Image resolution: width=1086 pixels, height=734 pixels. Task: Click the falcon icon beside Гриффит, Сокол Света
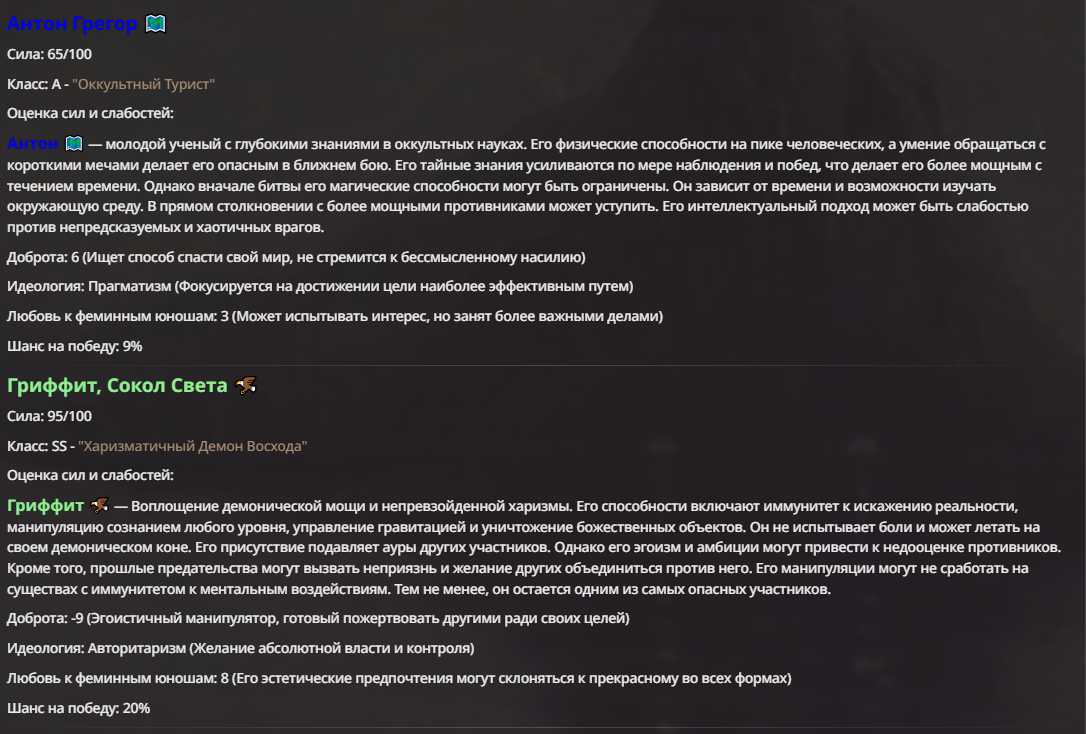tap(246, 385)
